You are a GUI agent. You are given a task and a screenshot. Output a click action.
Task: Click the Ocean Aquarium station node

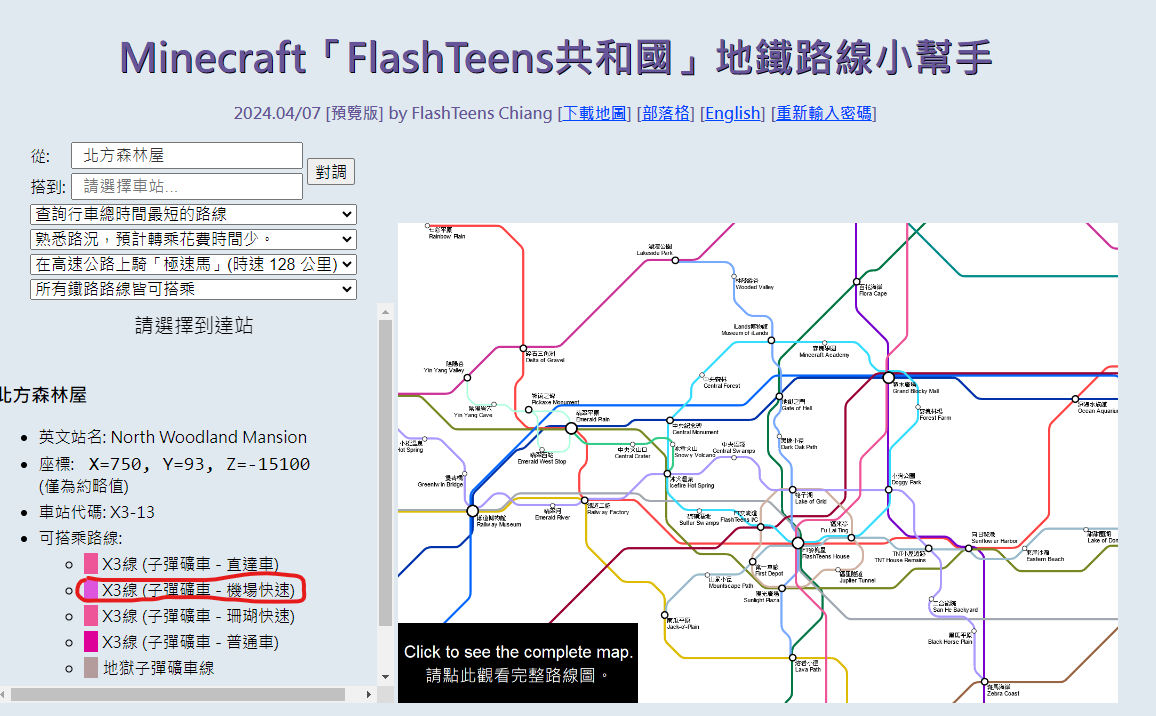(1075, 399)
